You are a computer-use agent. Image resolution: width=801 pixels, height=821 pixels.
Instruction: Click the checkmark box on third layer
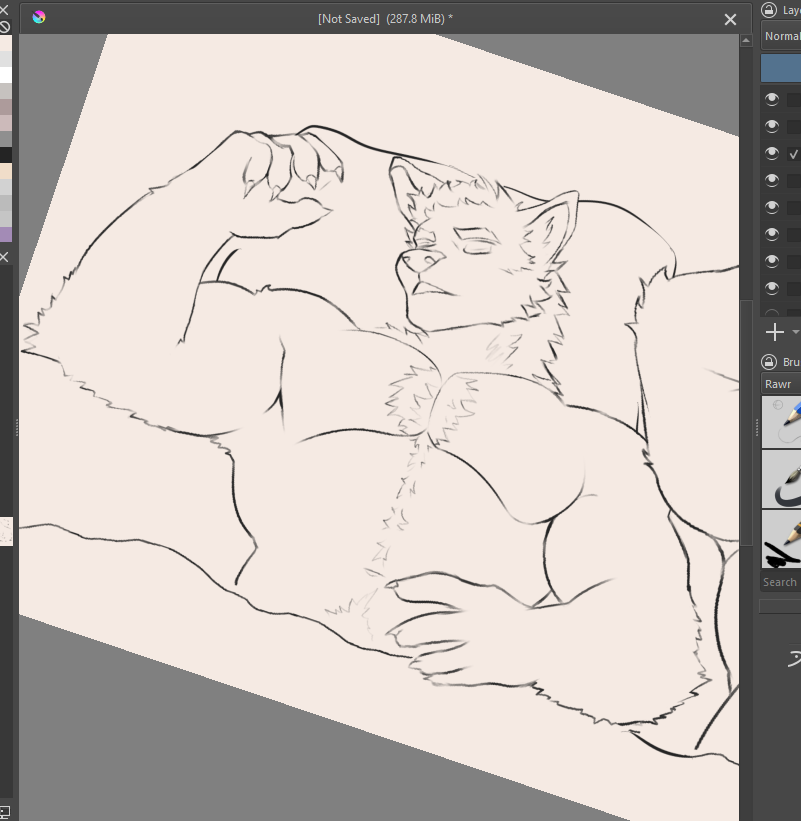[x=794, y=154]
